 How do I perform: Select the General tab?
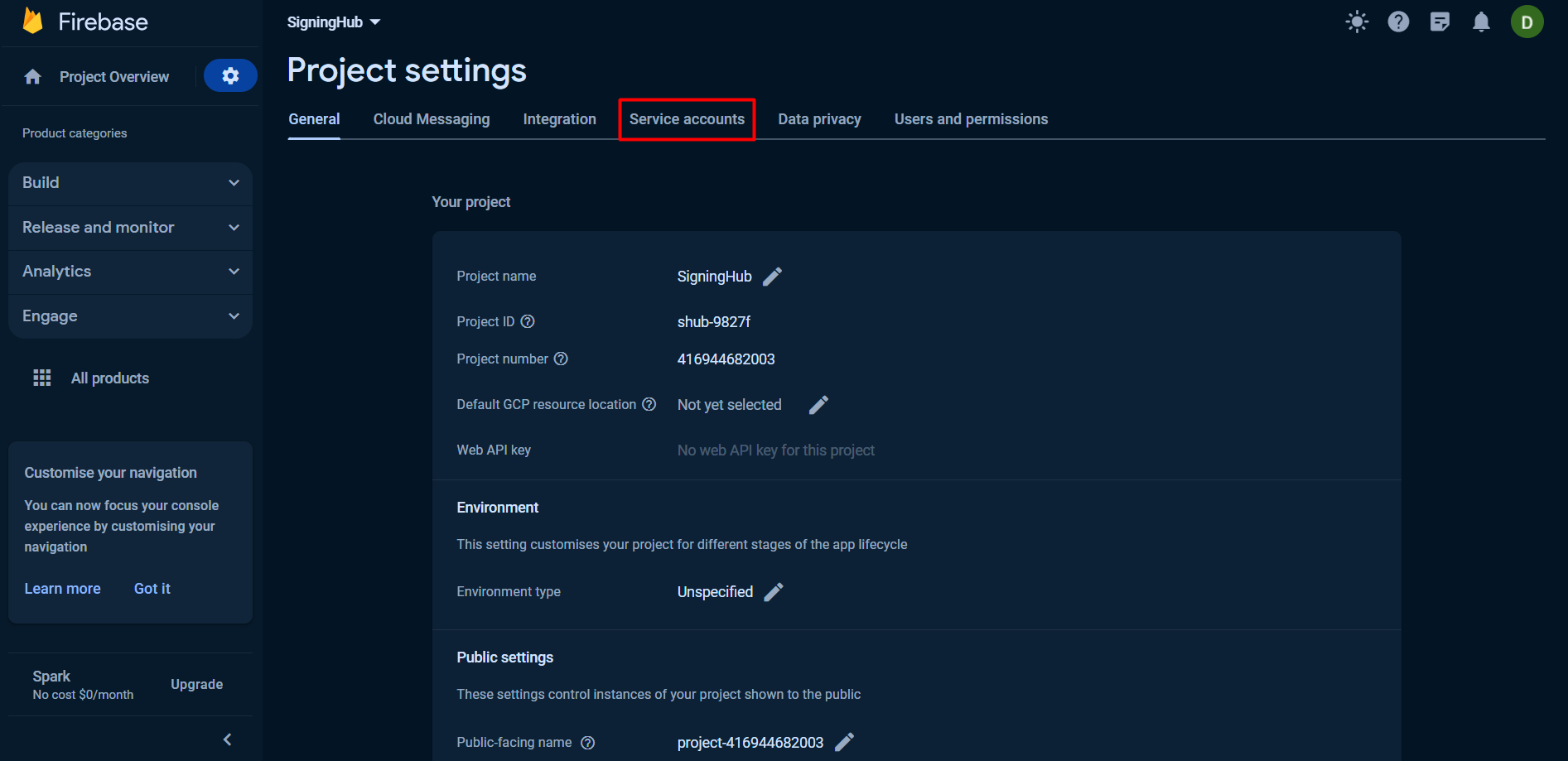click(314, 119)
